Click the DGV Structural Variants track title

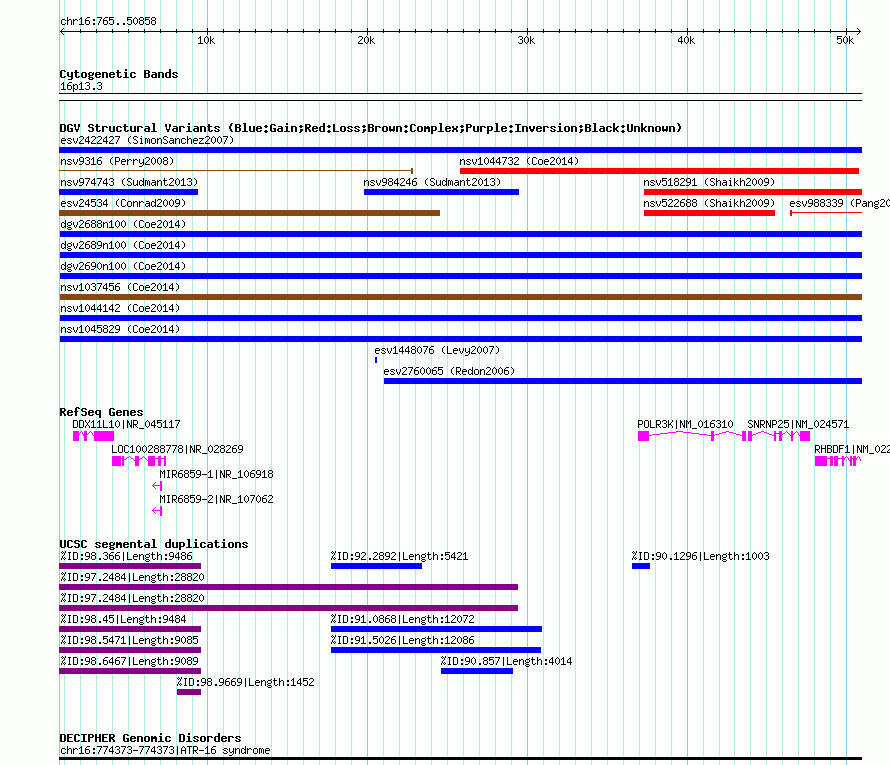point(371,128)
